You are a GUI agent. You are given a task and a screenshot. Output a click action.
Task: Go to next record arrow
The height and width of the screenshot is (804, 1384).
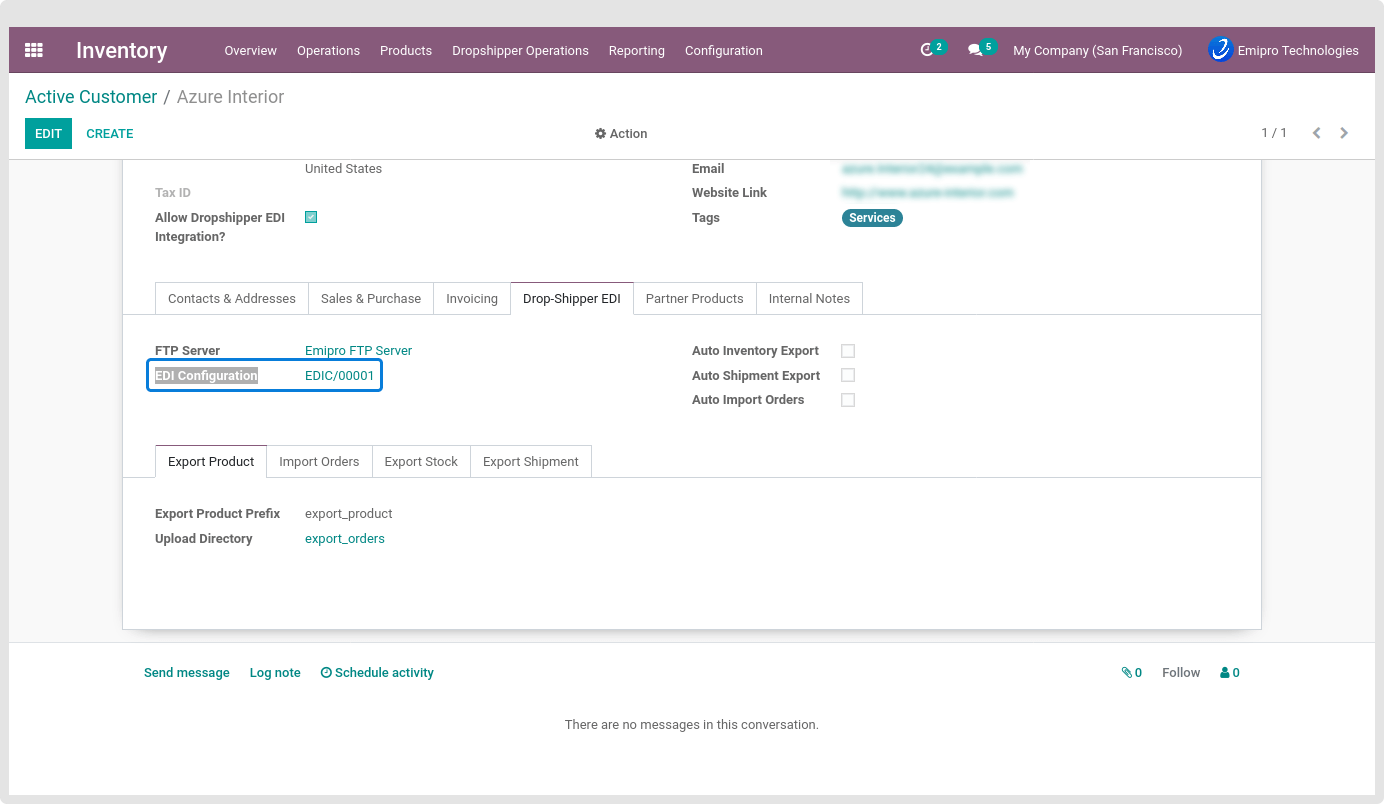[x=1344, y=133]
